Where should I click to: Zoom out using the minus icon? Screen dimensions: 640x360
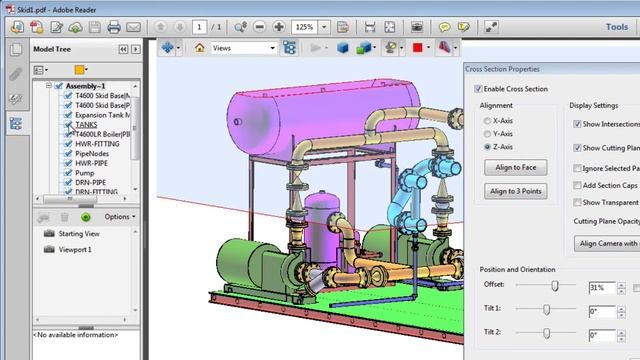[260, 27]
